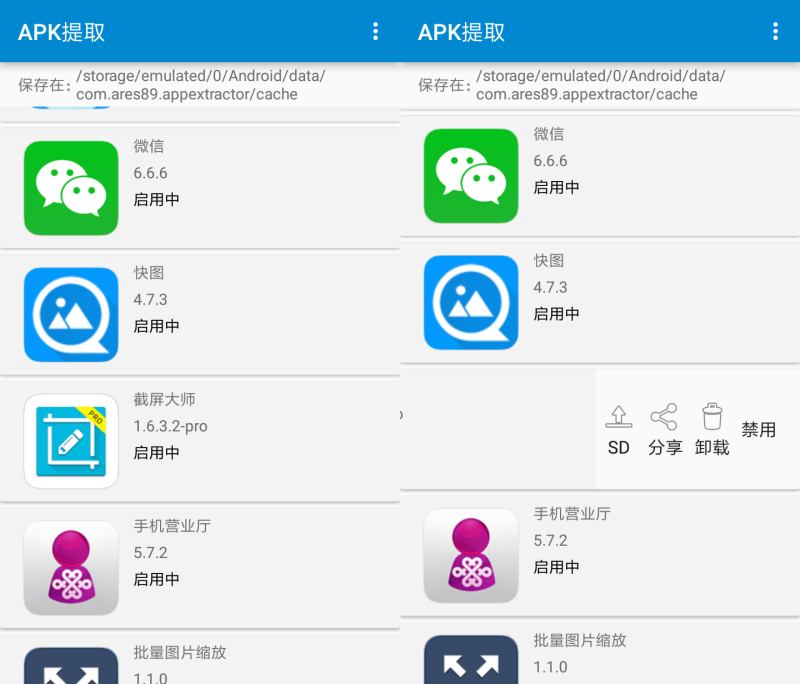The width and height of the screenshot is (800, 684).
Task: Tap version 1.1.0 in the right screen
Action: (x=551, y=667)
